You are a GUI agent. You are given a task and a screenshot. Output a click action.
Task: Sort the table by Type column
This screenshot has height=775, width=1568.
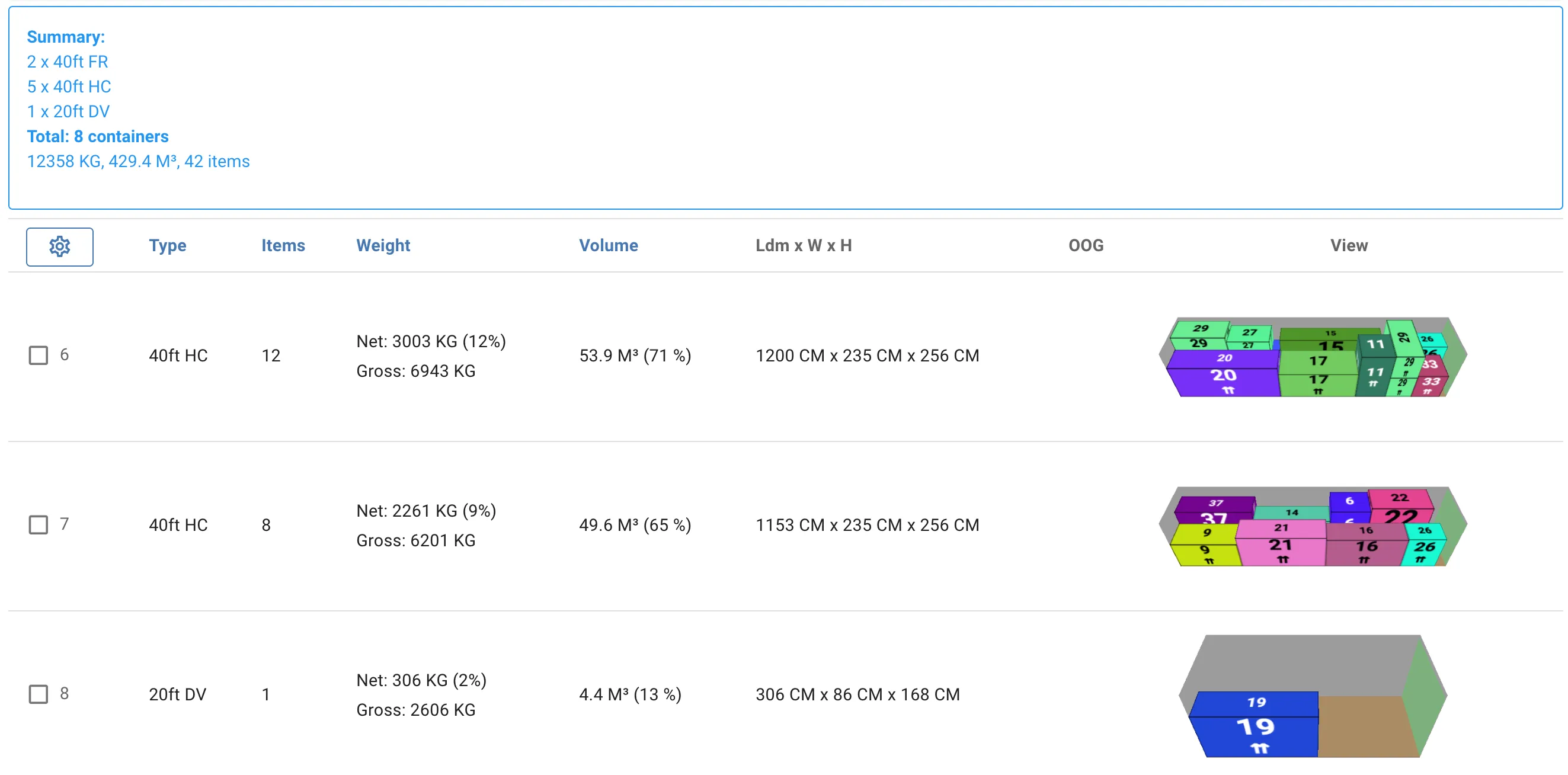(167, 245)
